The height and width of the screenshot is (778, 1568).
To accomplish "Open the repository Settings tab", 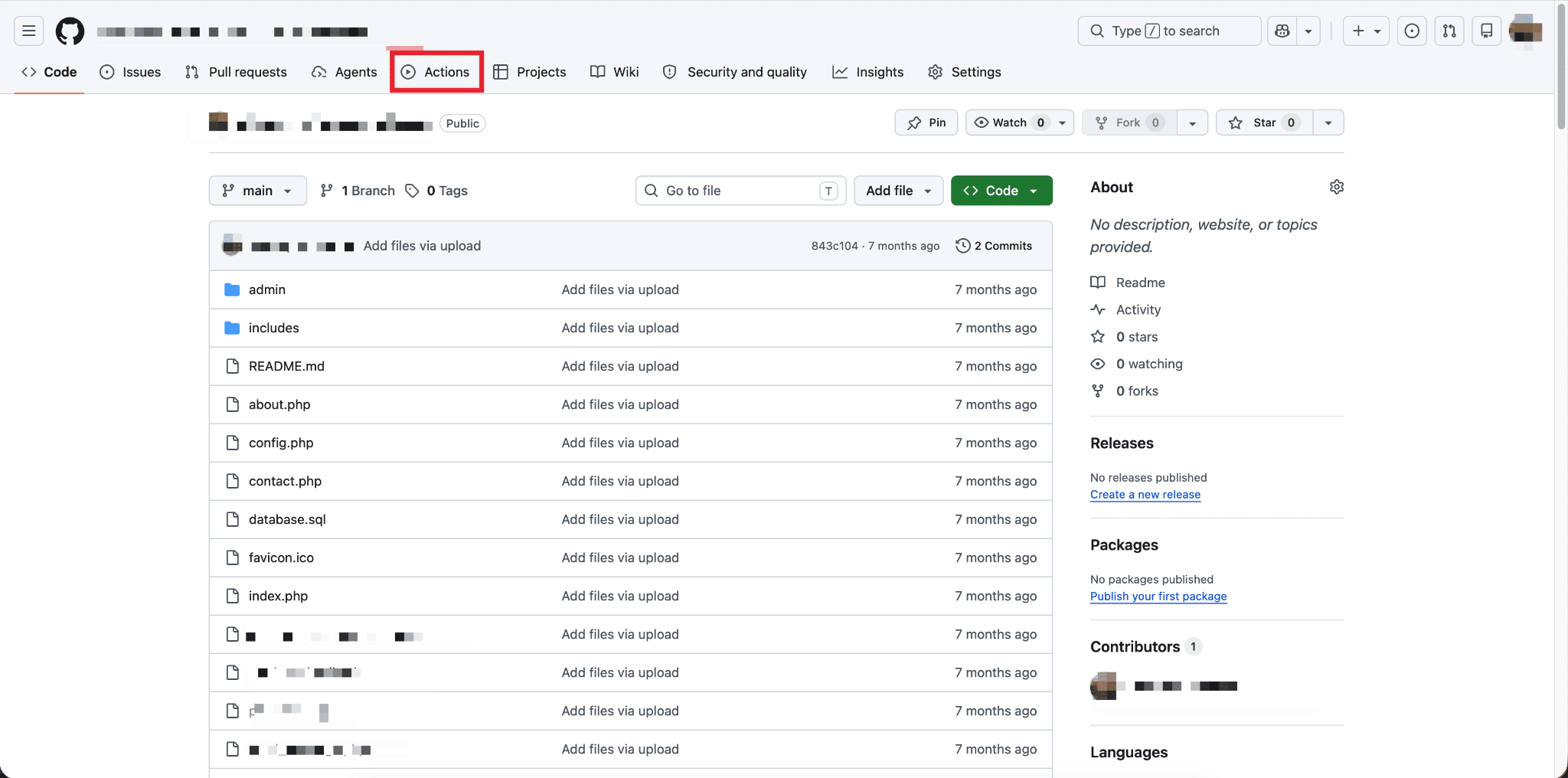I will 965,72.
